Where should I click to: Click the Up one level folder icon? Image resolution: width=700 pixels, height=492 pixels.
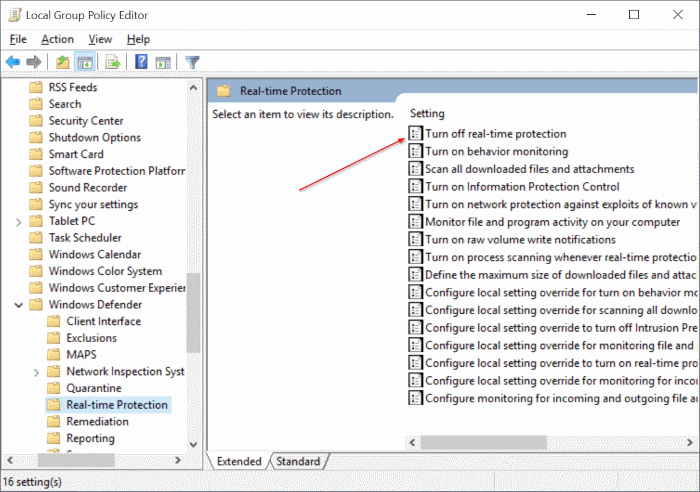pos(63,62)
